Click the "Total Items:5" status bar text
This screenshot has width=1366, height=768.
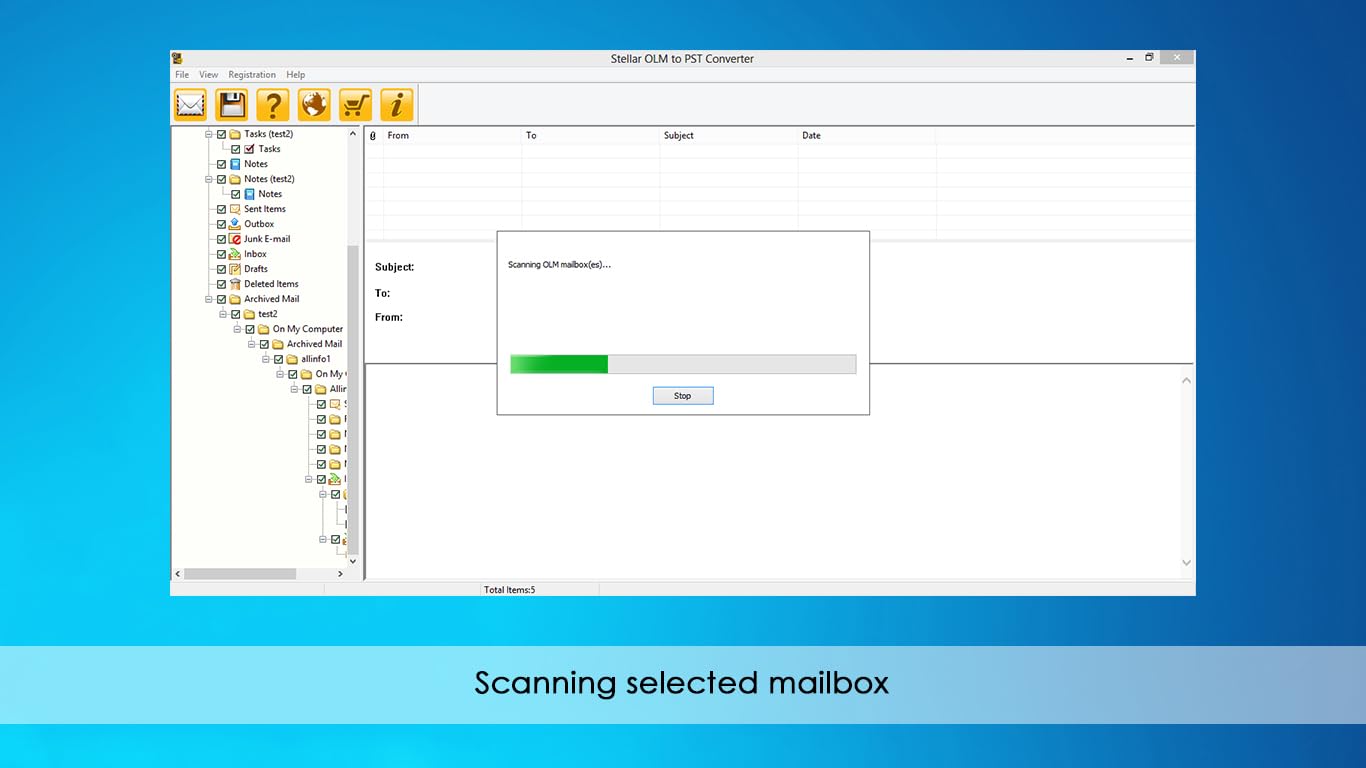click(510, 590)
